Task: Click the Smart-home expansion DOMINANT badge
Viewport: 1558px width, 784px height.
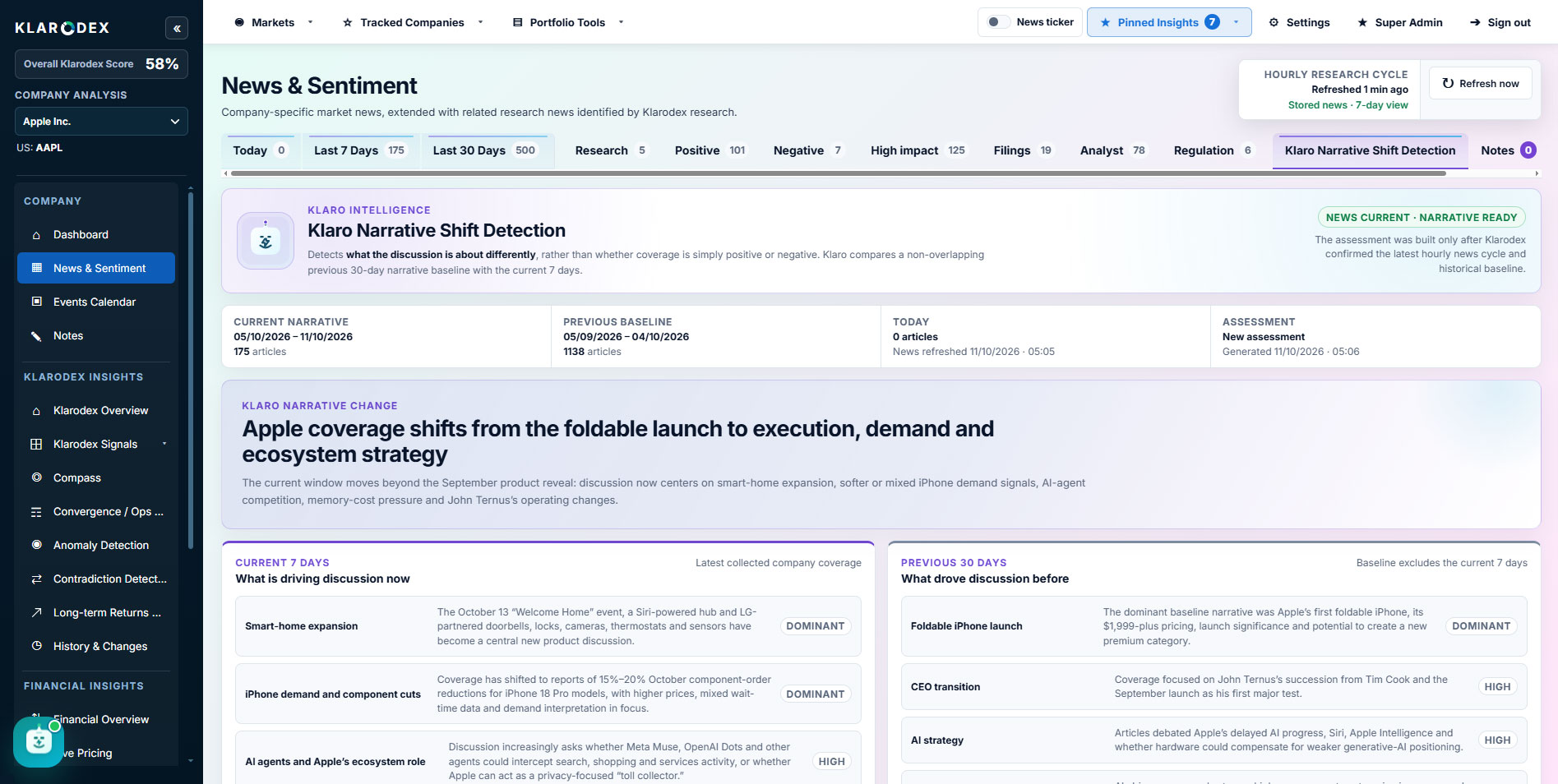Action: pyautogui.click(x=815, y=626)
